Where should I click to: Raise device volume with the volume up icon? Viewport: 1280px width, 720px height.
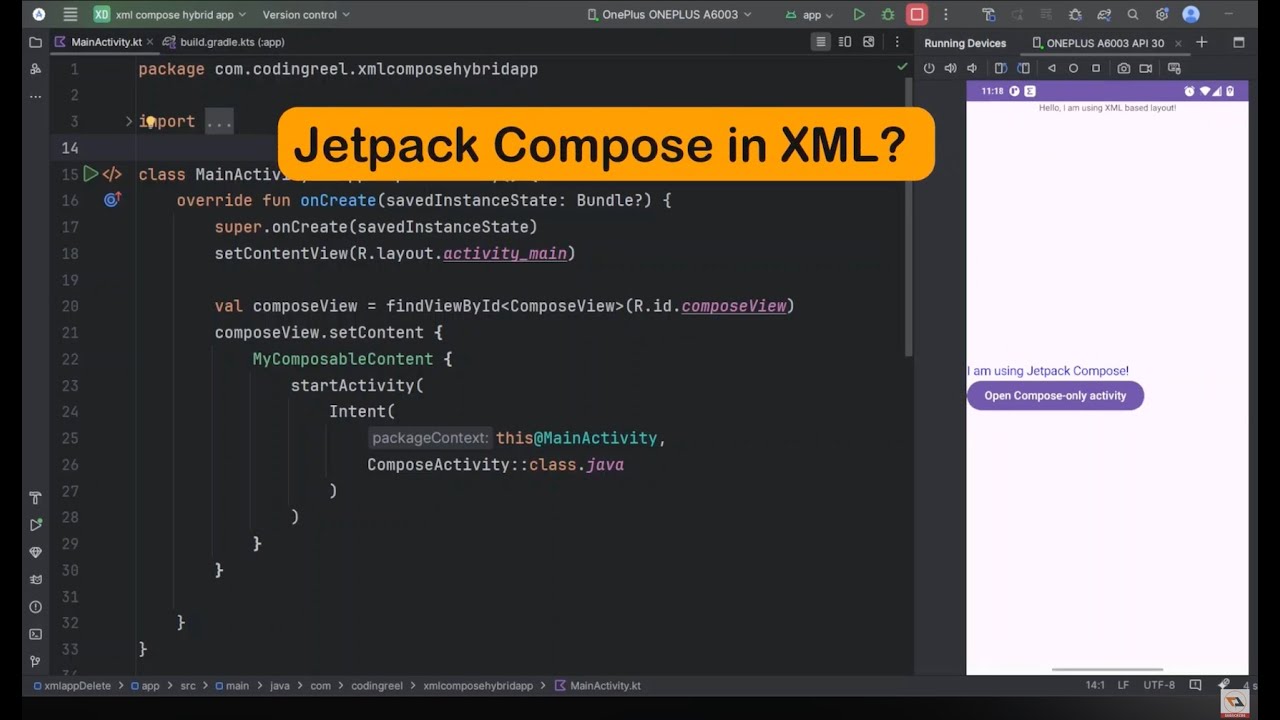pos(950,68)
